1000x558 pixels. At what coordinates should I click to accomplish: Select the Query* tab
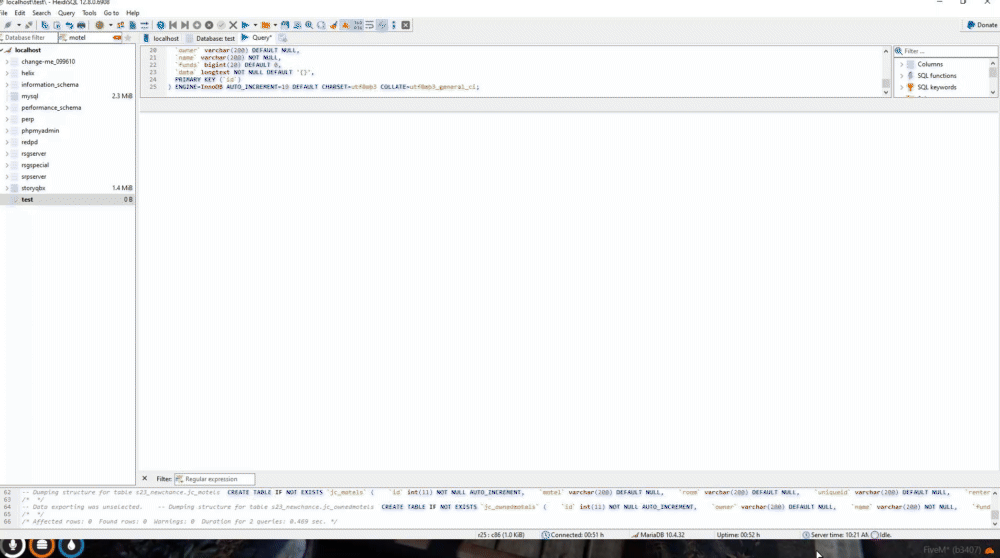[256, 38]
